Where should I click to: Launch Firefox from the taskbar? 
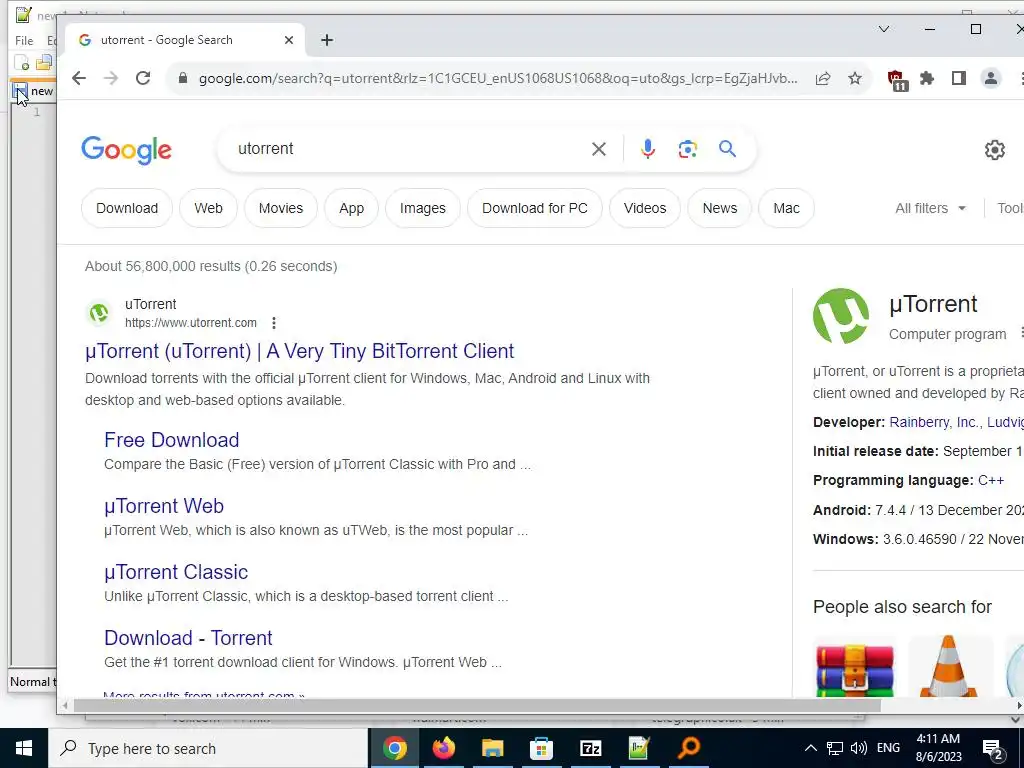coord(443,748)
